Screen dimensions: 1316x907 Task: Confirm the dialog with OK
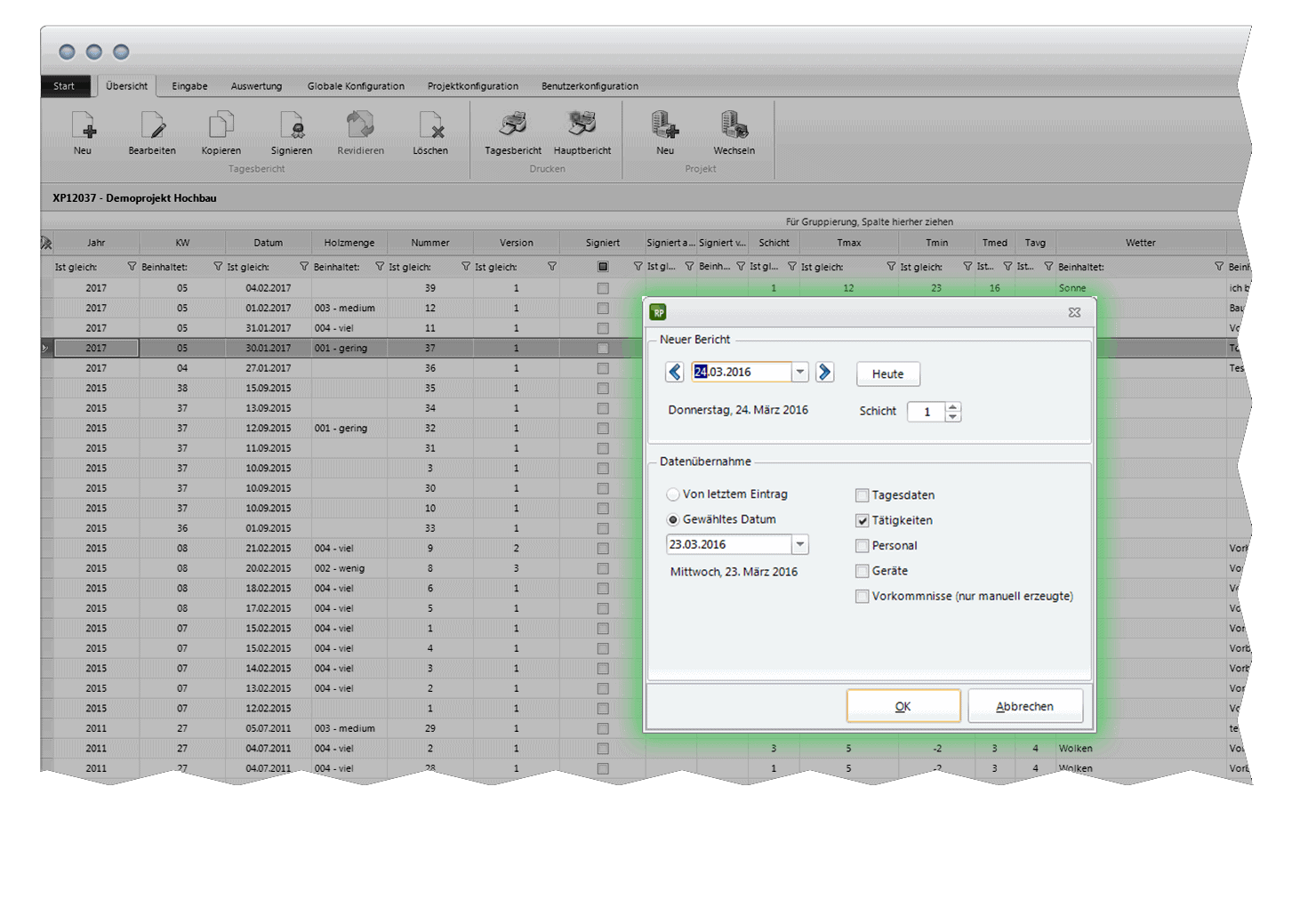[x=903, y=706]
